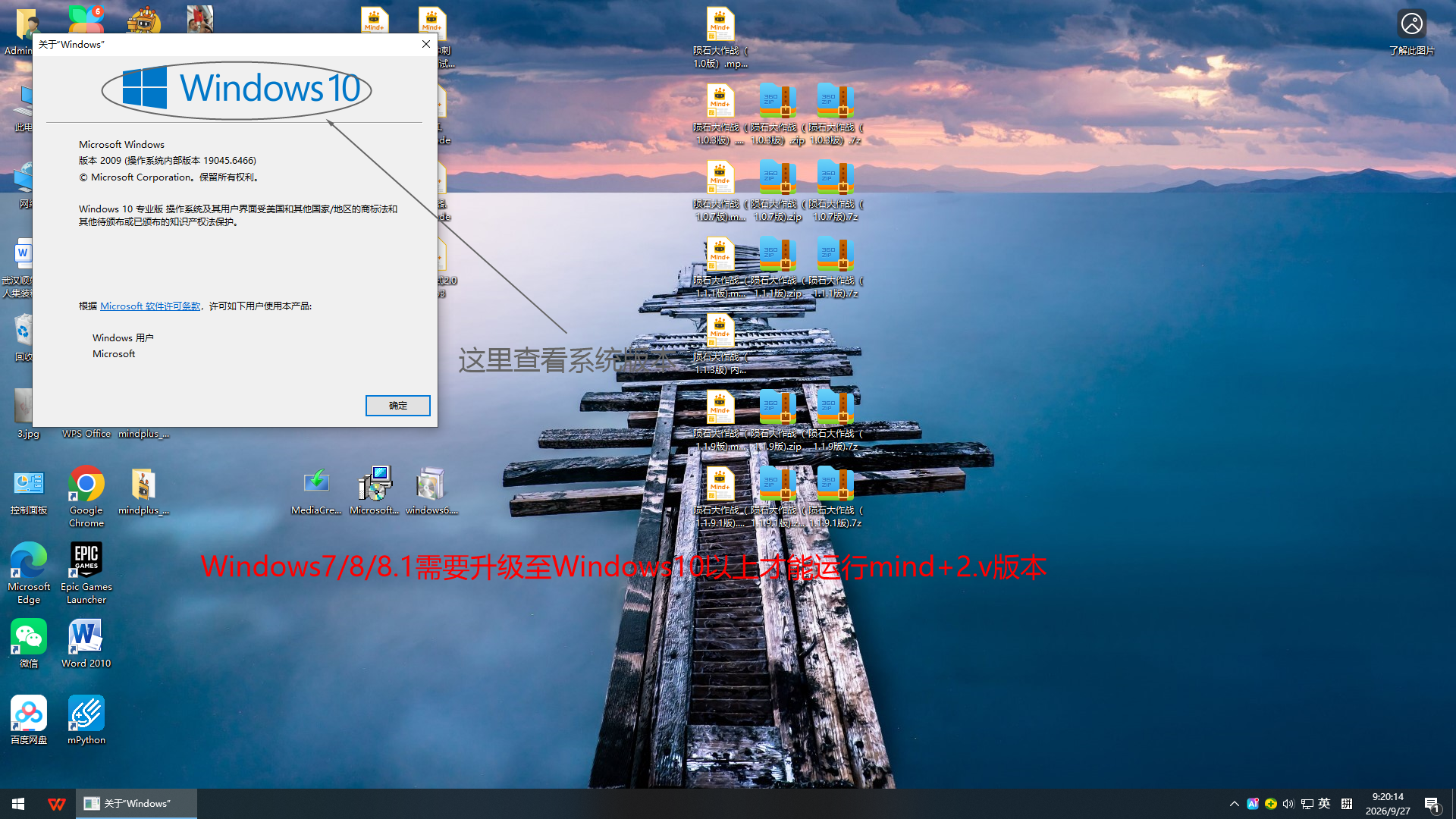1456x819 pixels.
Task: Select 陨石大作战 (1.1.9版).7z archive icon
Action: coord(835,421)
